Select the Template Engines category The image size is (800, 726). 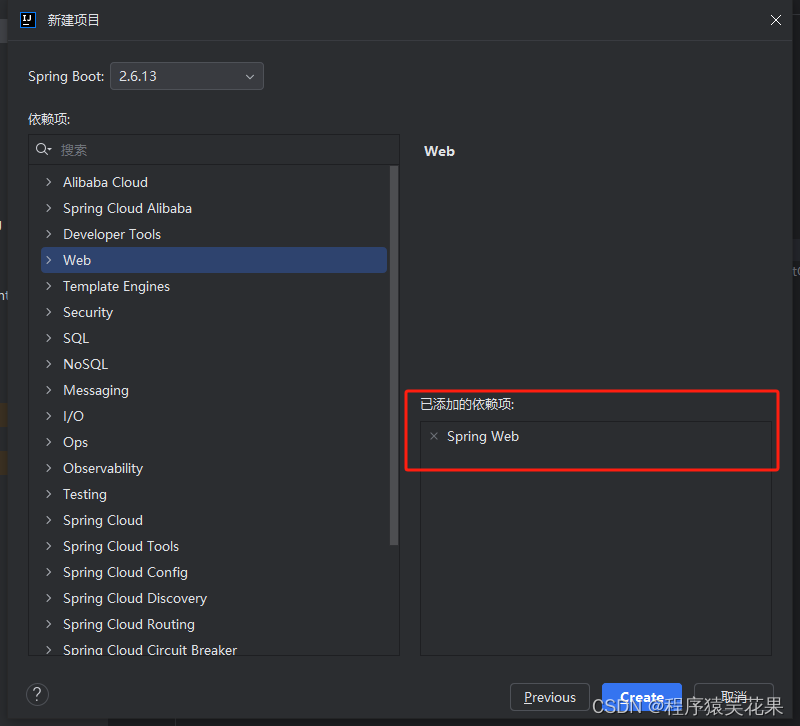[116, 285]
